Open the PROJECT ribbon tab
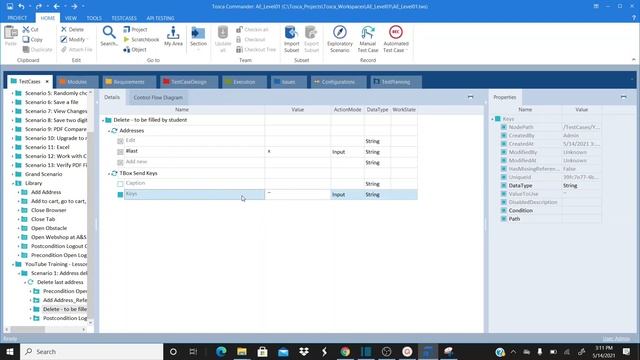 tap(17, 18)
